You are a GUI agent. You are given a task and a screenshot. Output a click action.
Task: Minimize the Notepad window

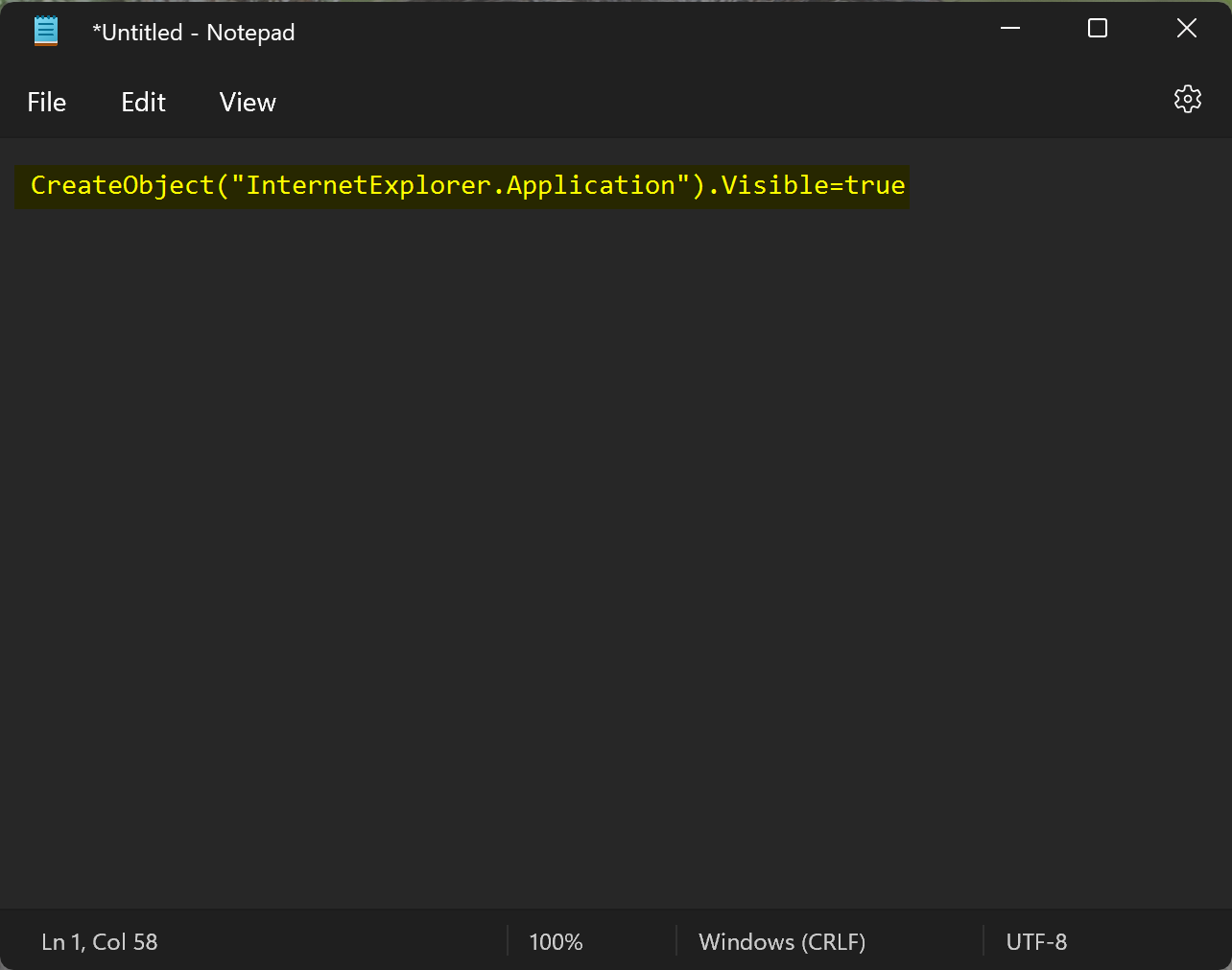[1010, 29]
